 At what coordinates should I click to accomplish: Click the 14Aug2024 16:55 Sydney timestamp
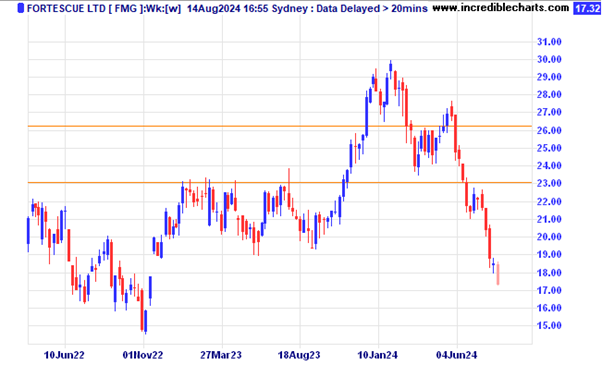point(246,8)
